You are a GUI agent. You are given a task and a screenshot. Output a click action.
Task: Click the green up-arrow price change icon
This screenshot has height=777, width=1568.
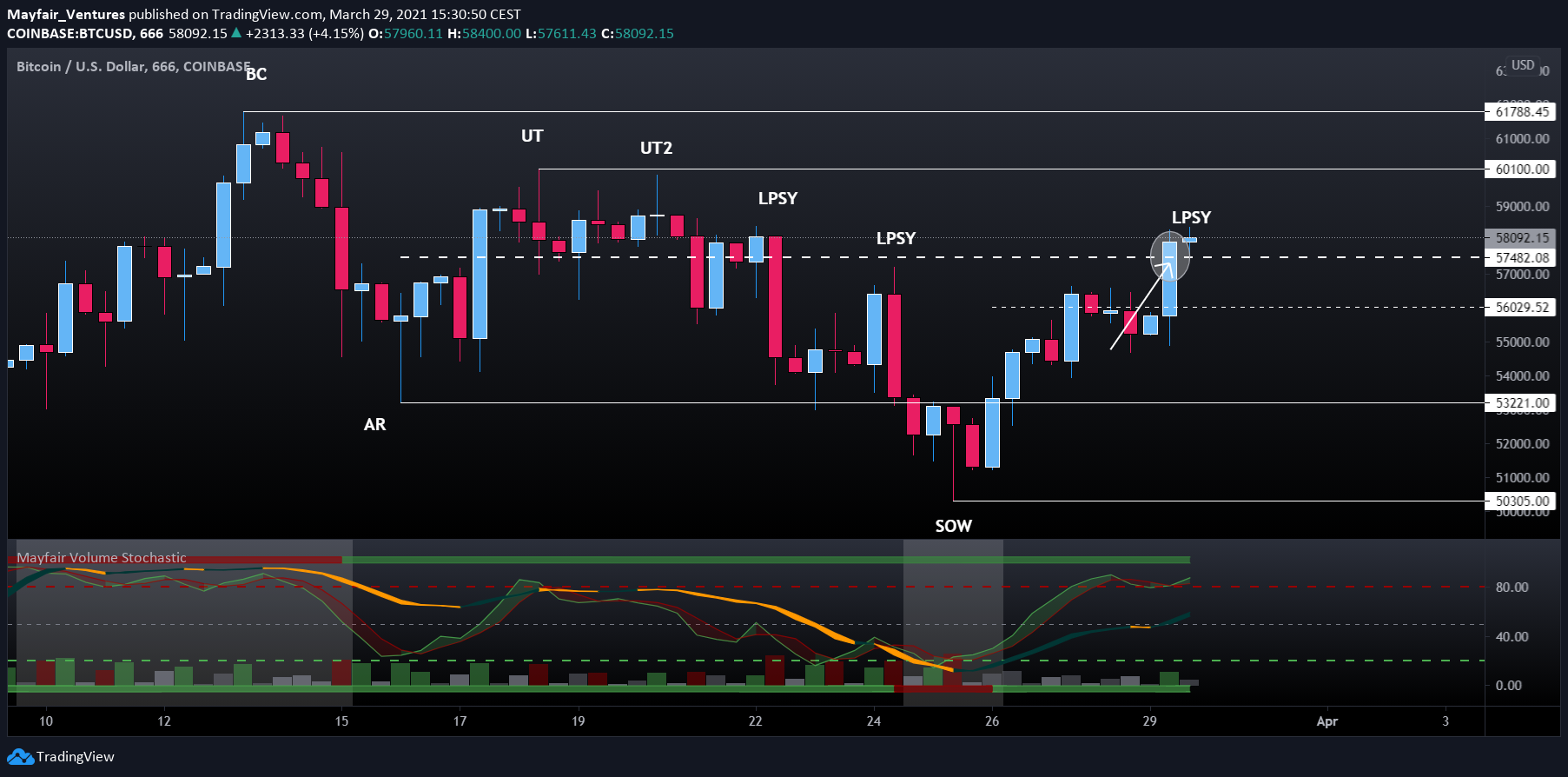click(236, 33)
